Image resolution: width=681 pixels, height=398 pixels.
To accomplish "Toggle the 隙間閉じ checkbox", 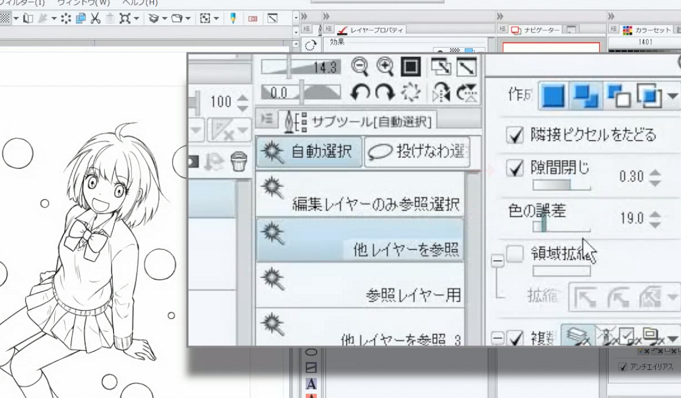I will (x=515, y=168).
